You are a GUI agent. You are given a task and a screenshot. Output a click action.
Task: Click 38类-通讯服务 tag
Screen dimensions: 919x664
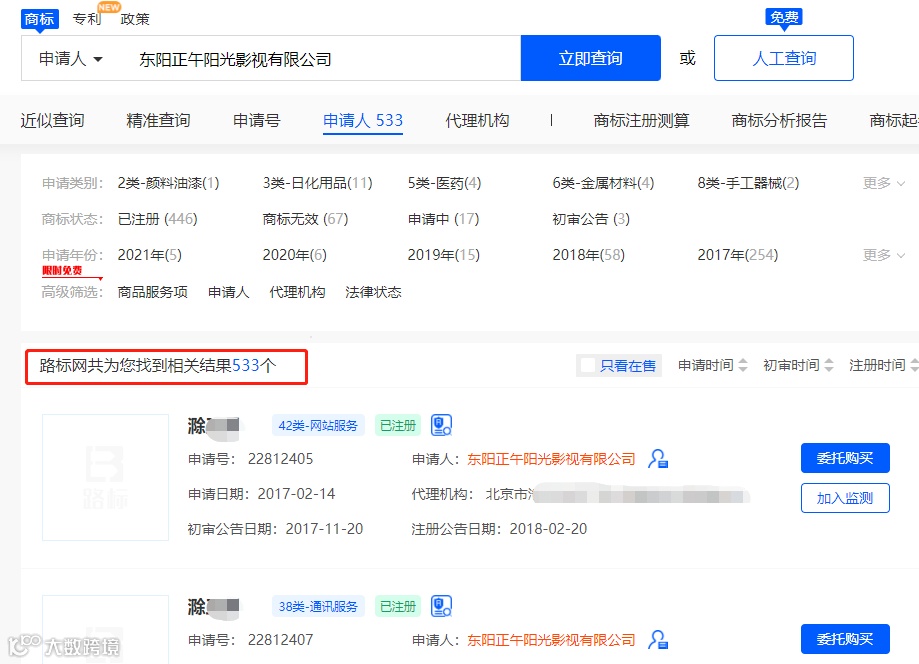[x=318, y=606]
